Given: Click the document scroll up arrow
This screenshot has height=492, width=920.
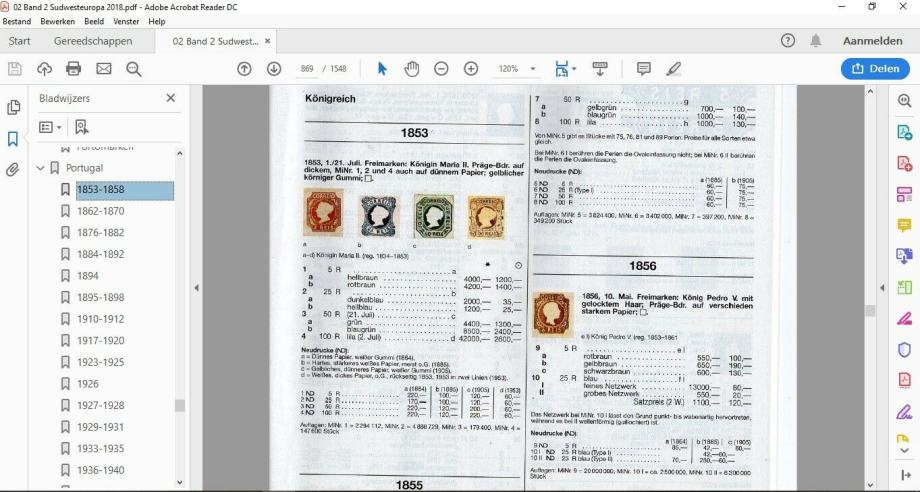Looking at the screenshot, I should pyautogui.click(x=870, y=91).
